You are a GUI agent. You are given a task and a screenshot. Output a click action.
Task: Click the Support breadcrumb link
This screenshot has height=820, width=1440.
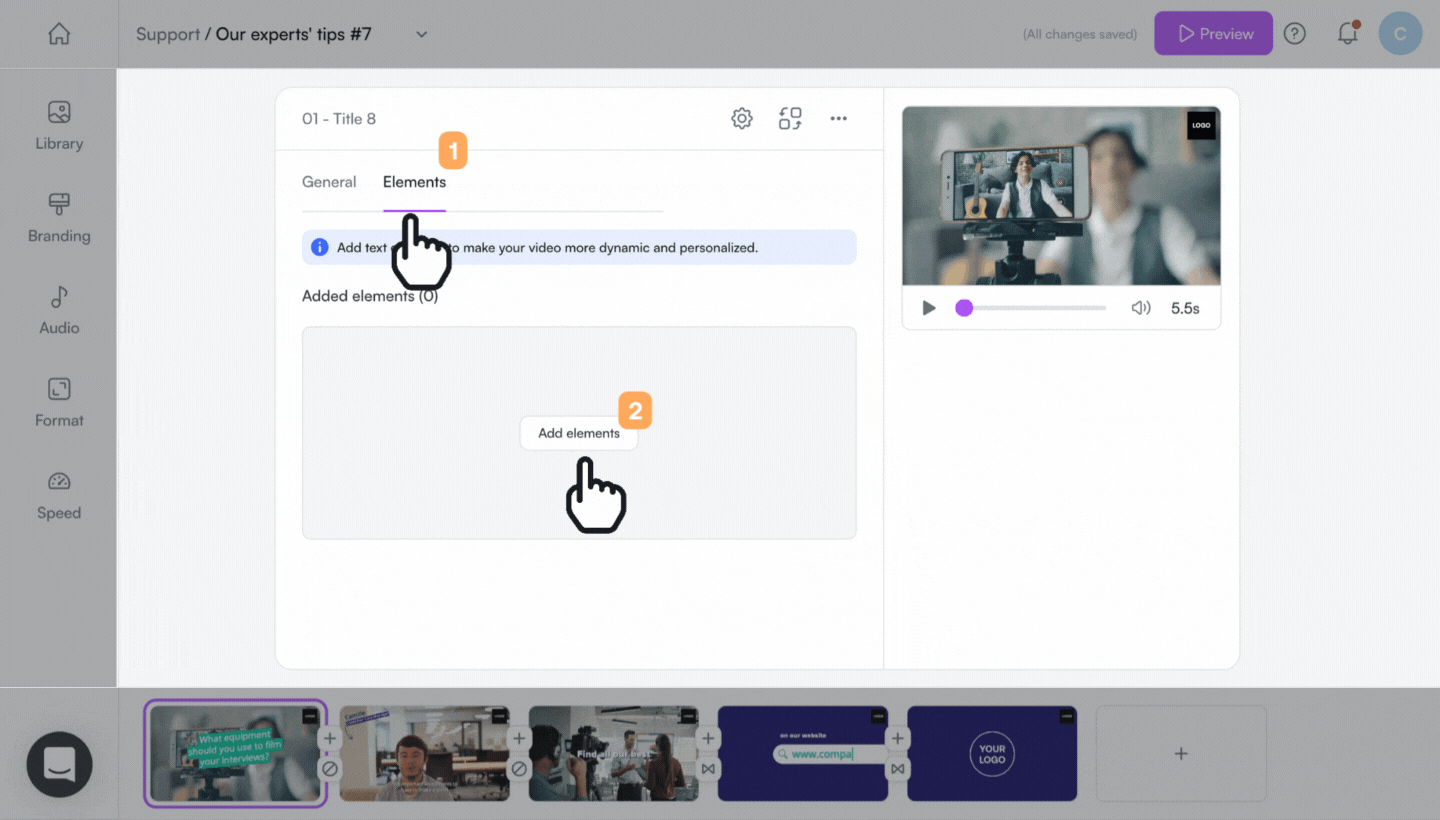(168, 34)
